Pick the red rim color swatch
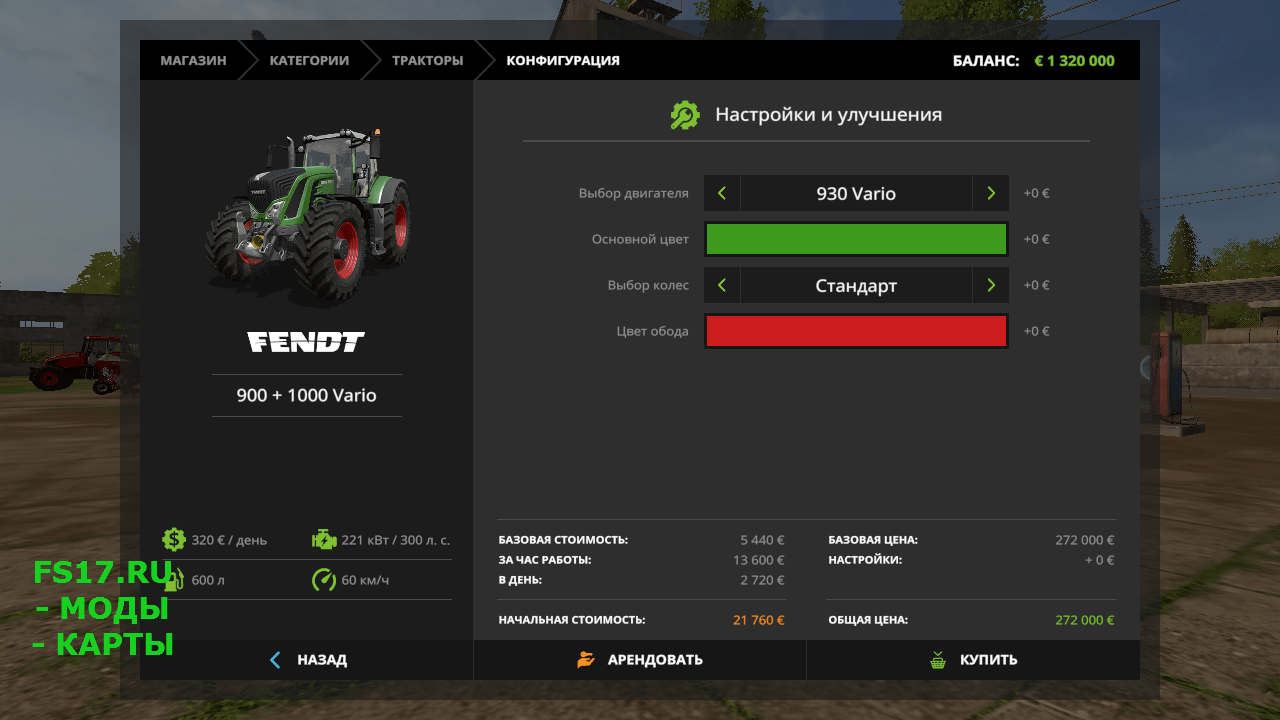This screenshot has height=720, width=1280. pos(856,331)
